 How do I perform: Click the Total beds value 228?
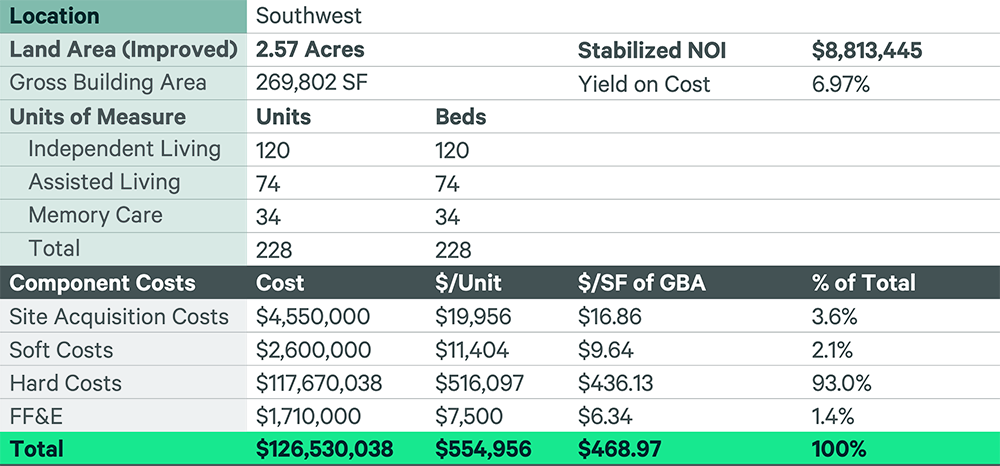click(x=453, y=250)
